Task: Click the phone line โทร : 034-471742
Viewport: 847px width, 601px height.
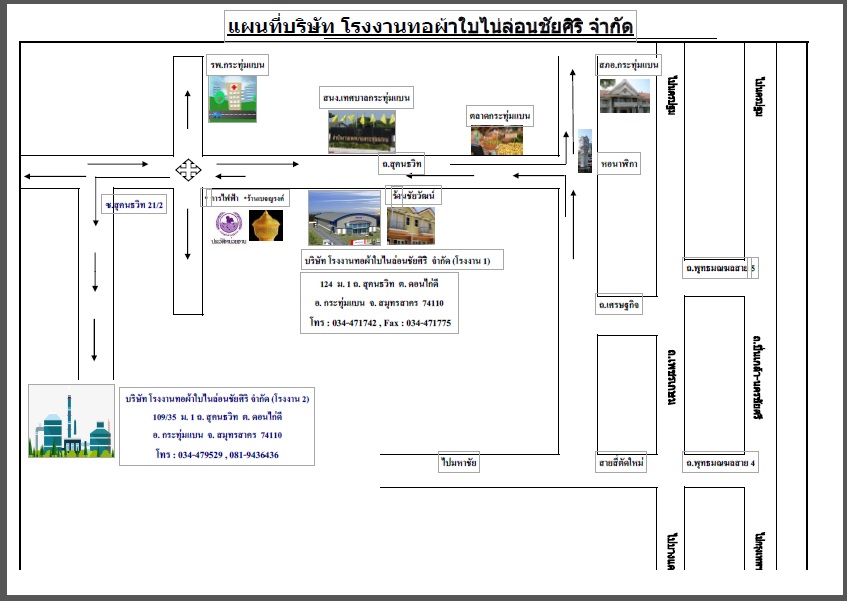Action: click(x=380, y=322)
